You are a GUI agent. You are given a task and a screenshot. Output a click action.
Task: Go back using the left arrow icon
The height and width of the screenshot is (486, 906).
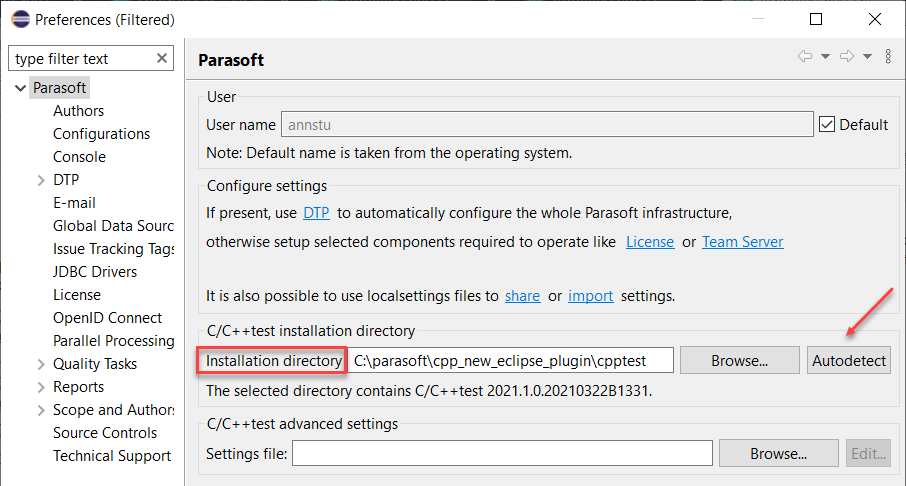(804, 56)
